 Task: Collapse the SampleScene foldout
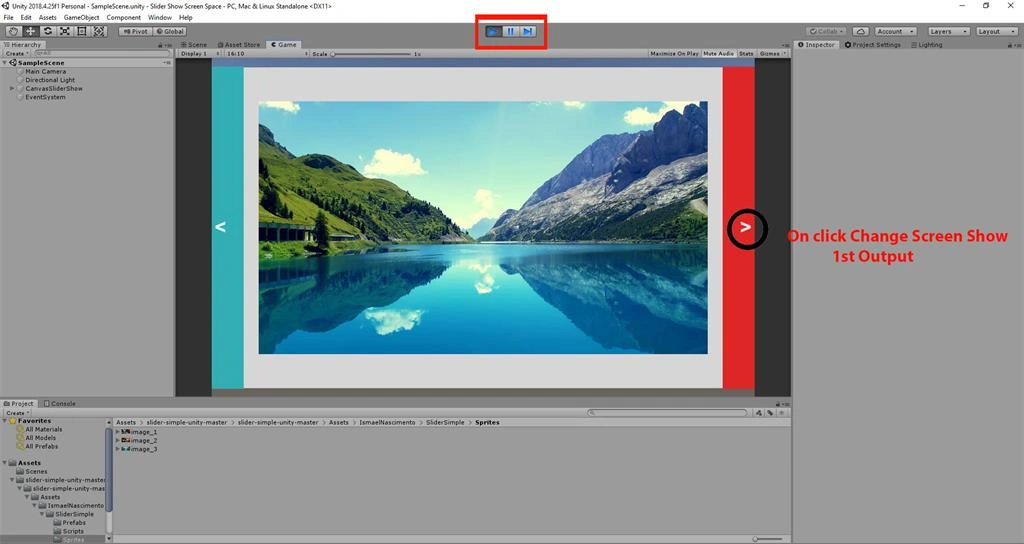tap(5, 63)
